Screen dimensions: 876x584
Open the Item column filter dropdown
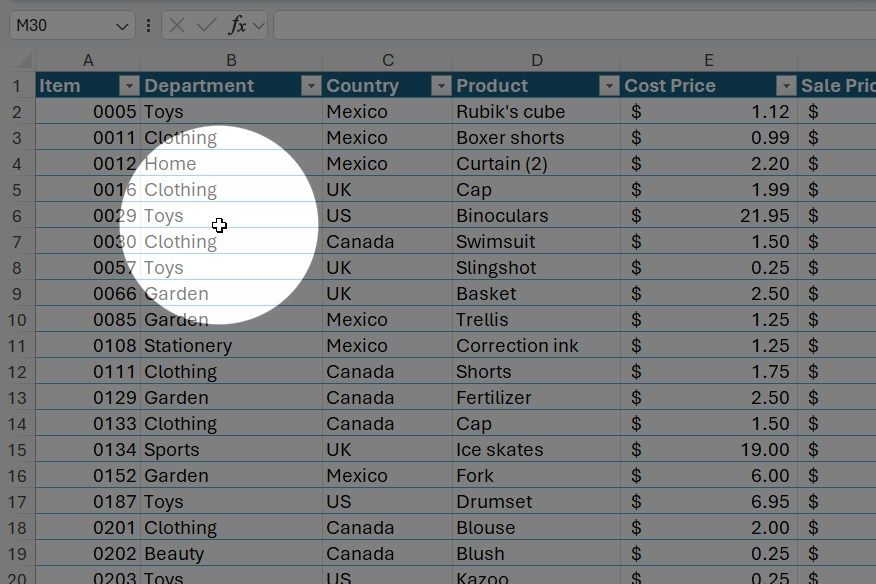pos(128,86)
